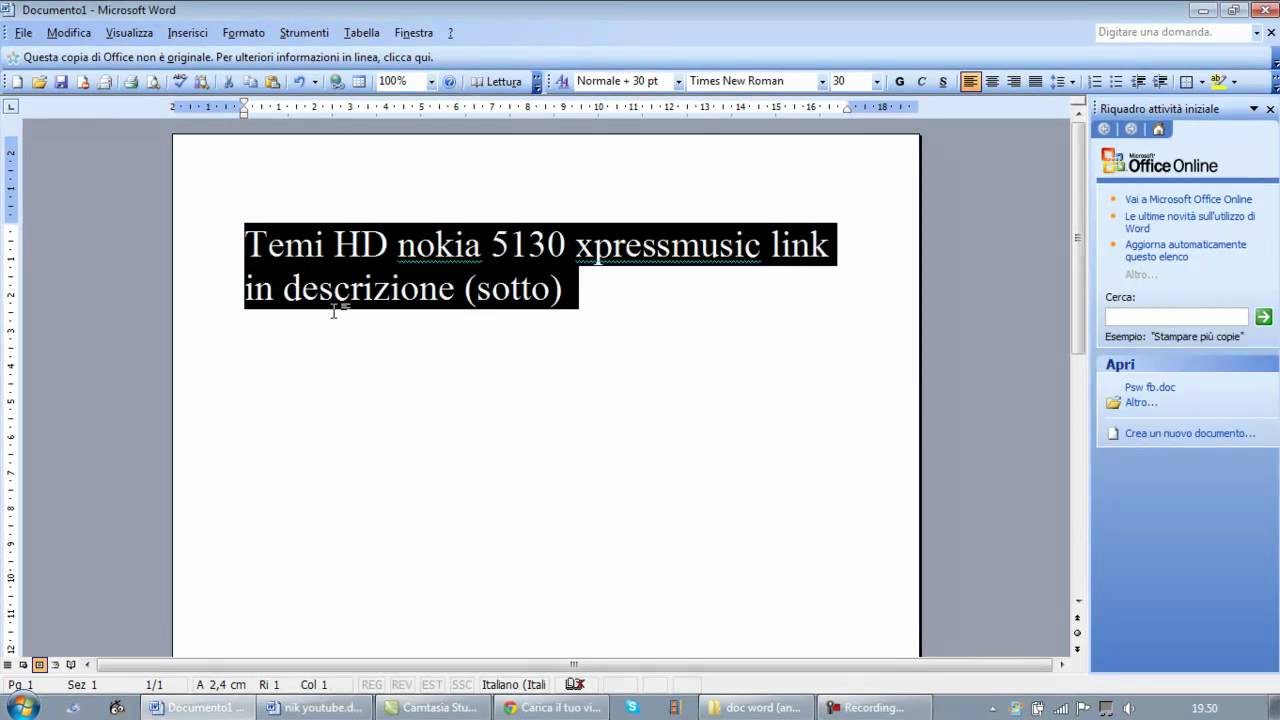Screen dimensions: 1280x720
Task: Undo the last action
Action: [299, 82]
